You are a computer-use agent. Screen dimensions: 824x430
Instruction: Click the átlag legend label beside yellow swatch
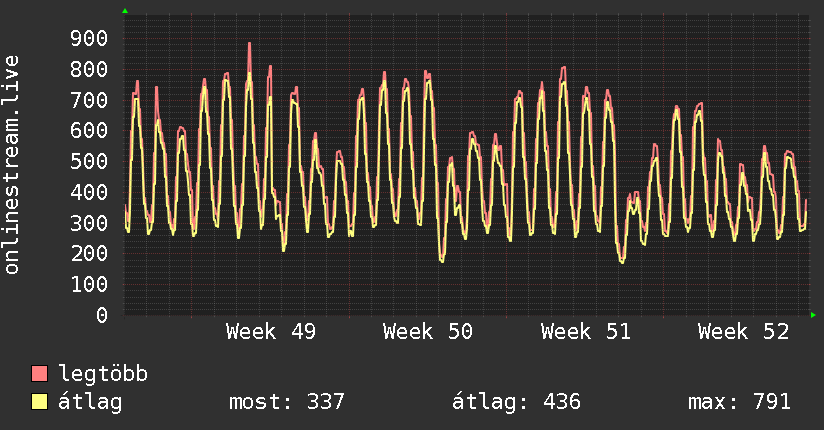(x=90, y=402)
